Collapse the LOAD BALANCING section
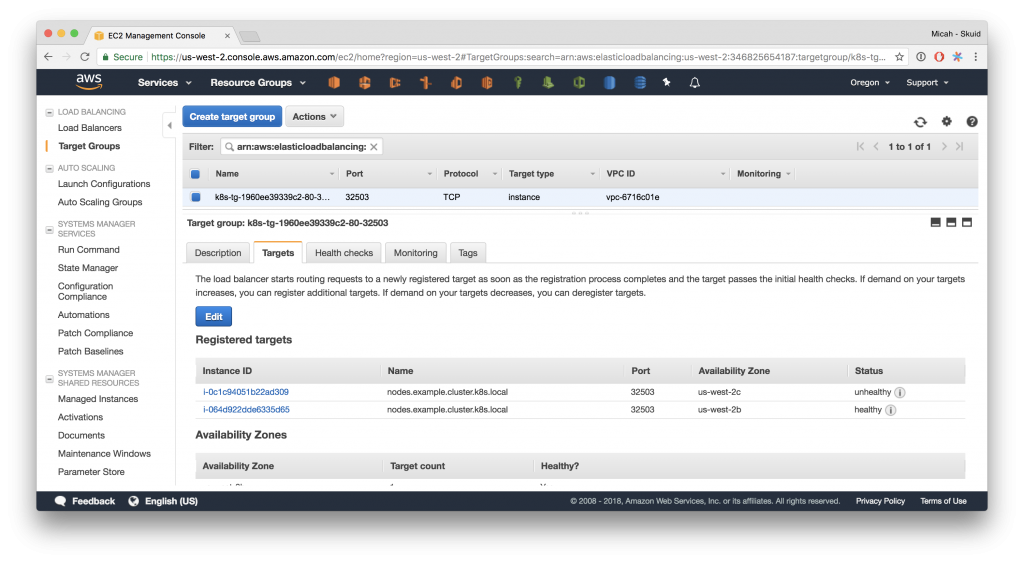1024x563 pixels. point(49,112)
